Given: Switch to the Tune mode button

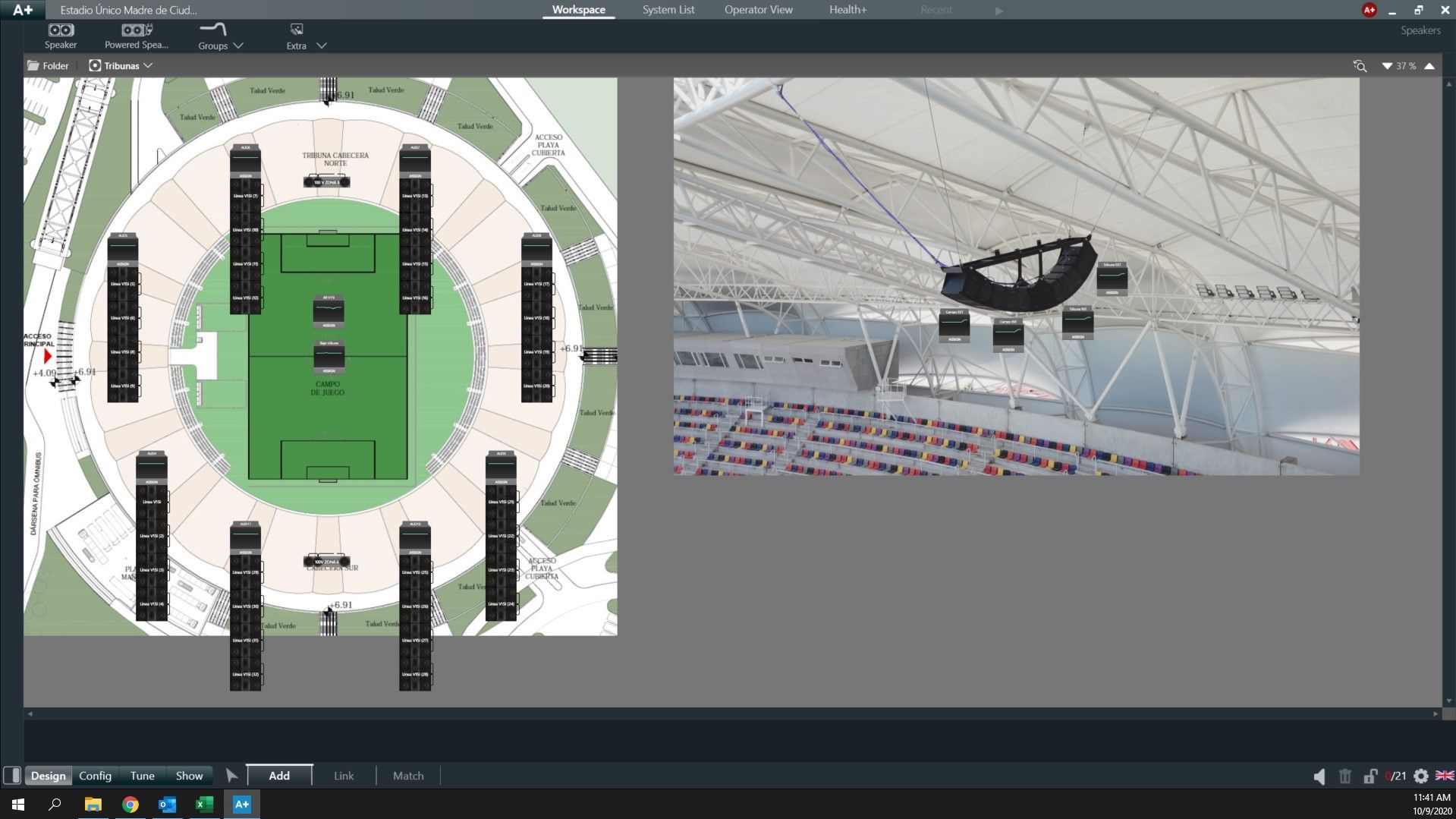Looking at the screenshot, I should tap(141, 776).
